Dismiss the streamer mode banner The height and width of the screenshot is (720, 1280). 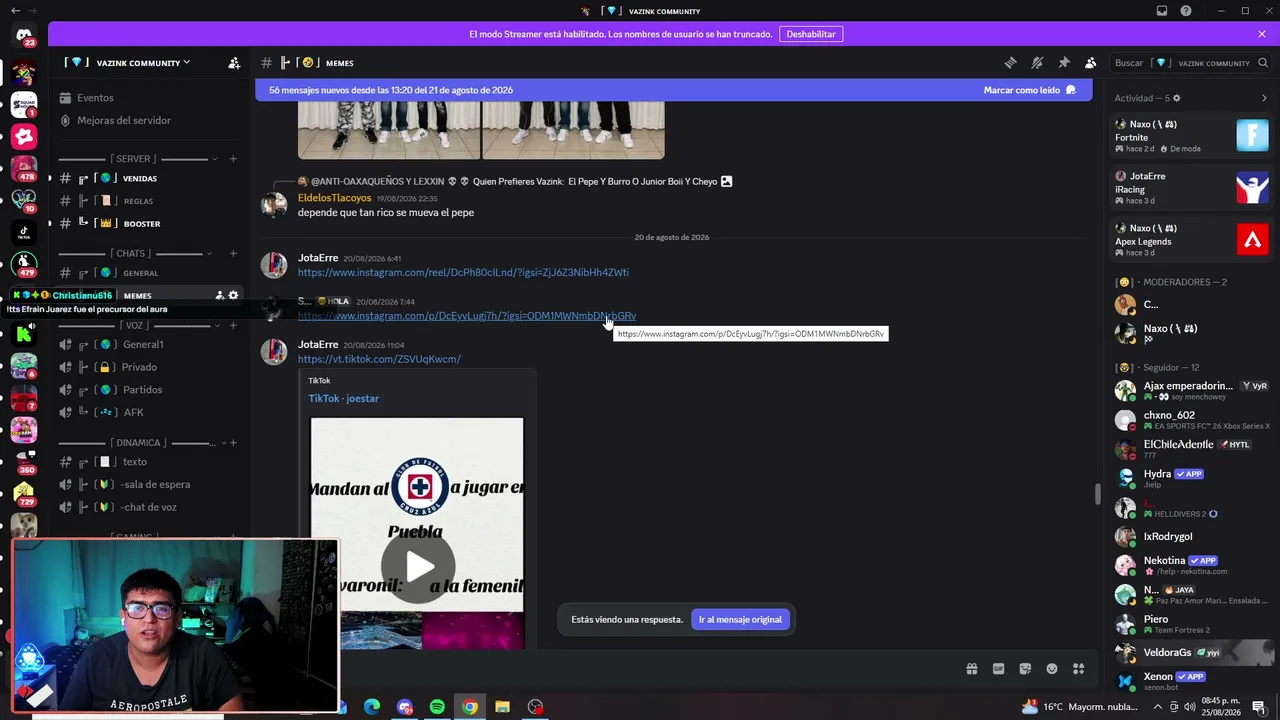[1262, 34]
